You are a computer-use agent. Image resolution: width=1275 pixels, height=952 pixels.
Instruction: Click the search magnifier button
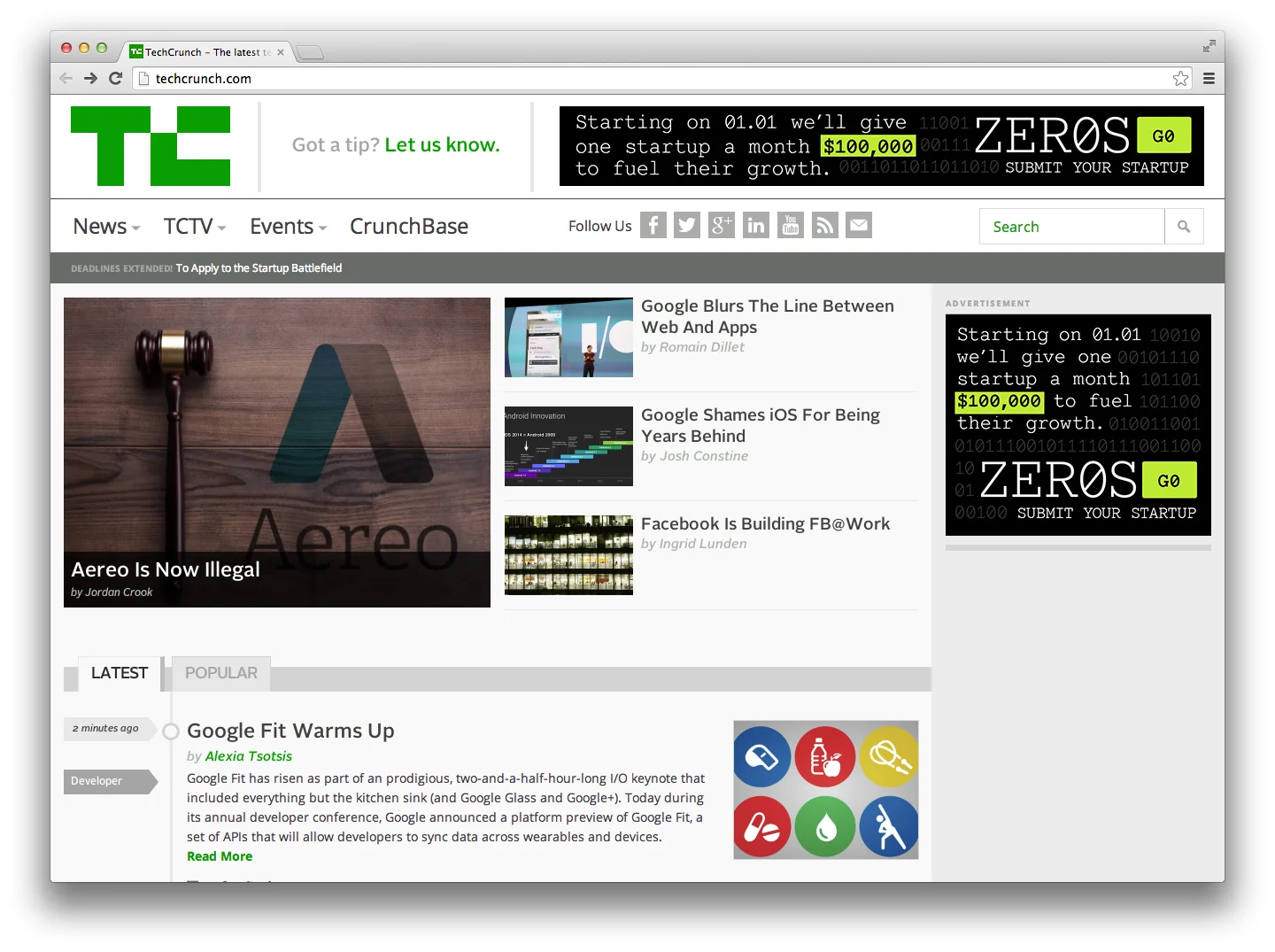[x=1184, y=227]
